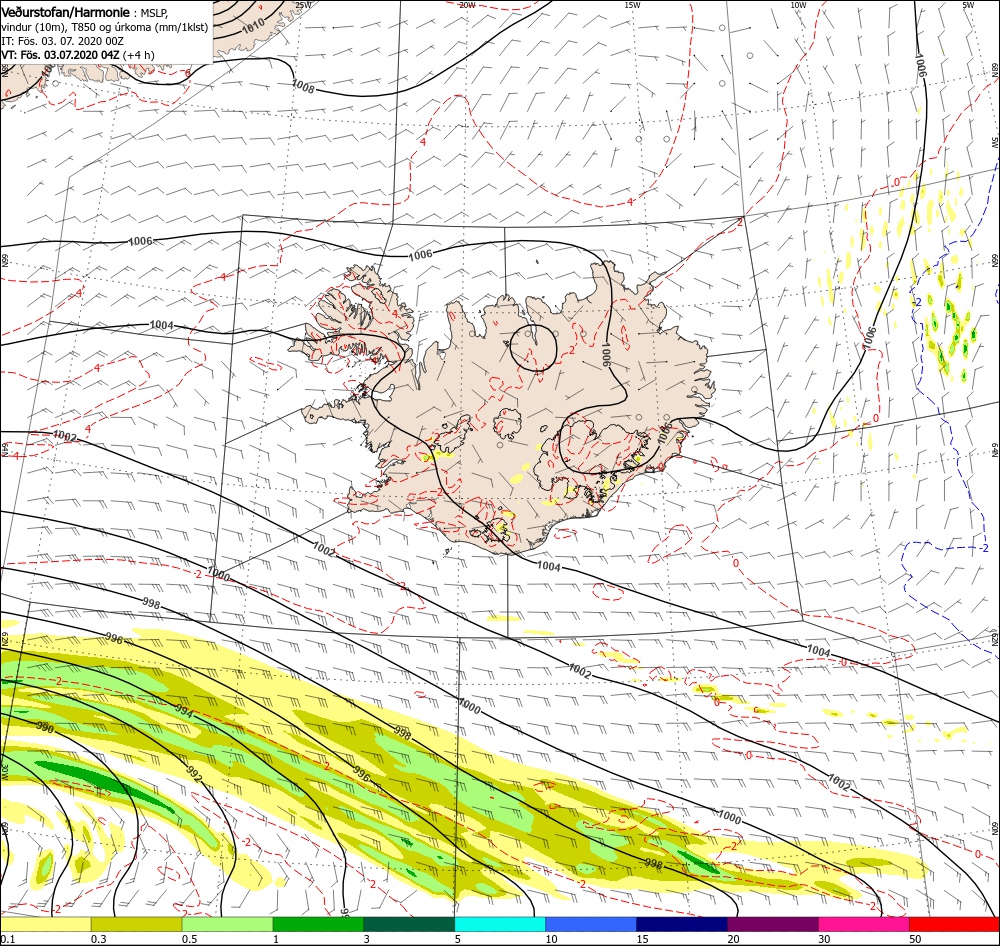Click the legend value '0.5'

(189, 939)
